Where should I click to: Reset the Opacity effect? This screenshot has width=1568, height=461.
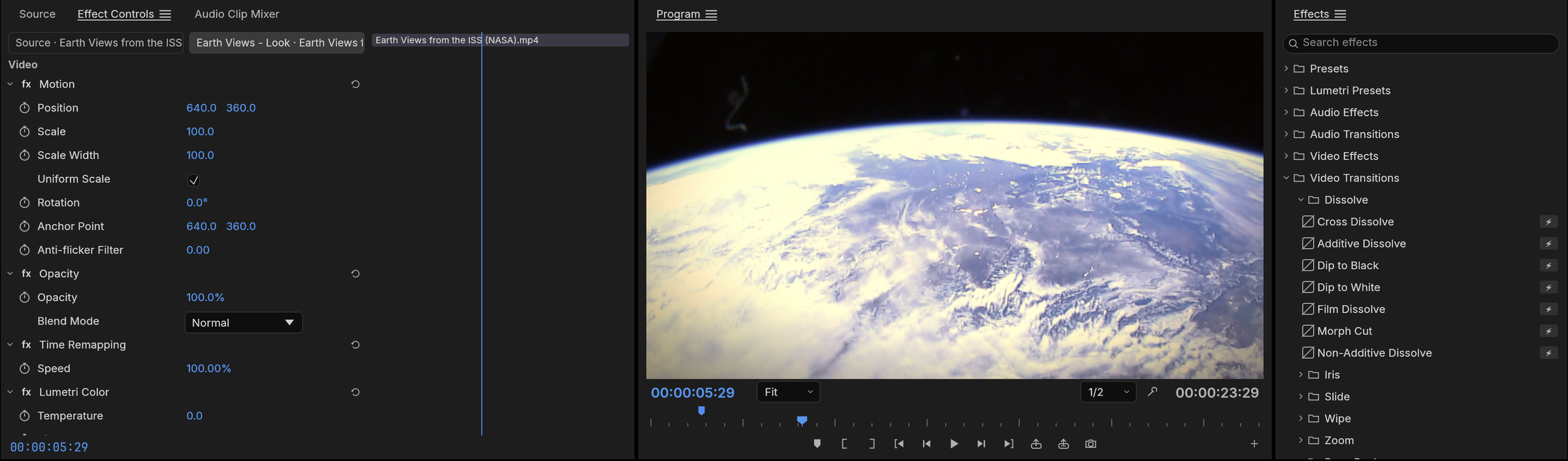(x=355, y=274)
